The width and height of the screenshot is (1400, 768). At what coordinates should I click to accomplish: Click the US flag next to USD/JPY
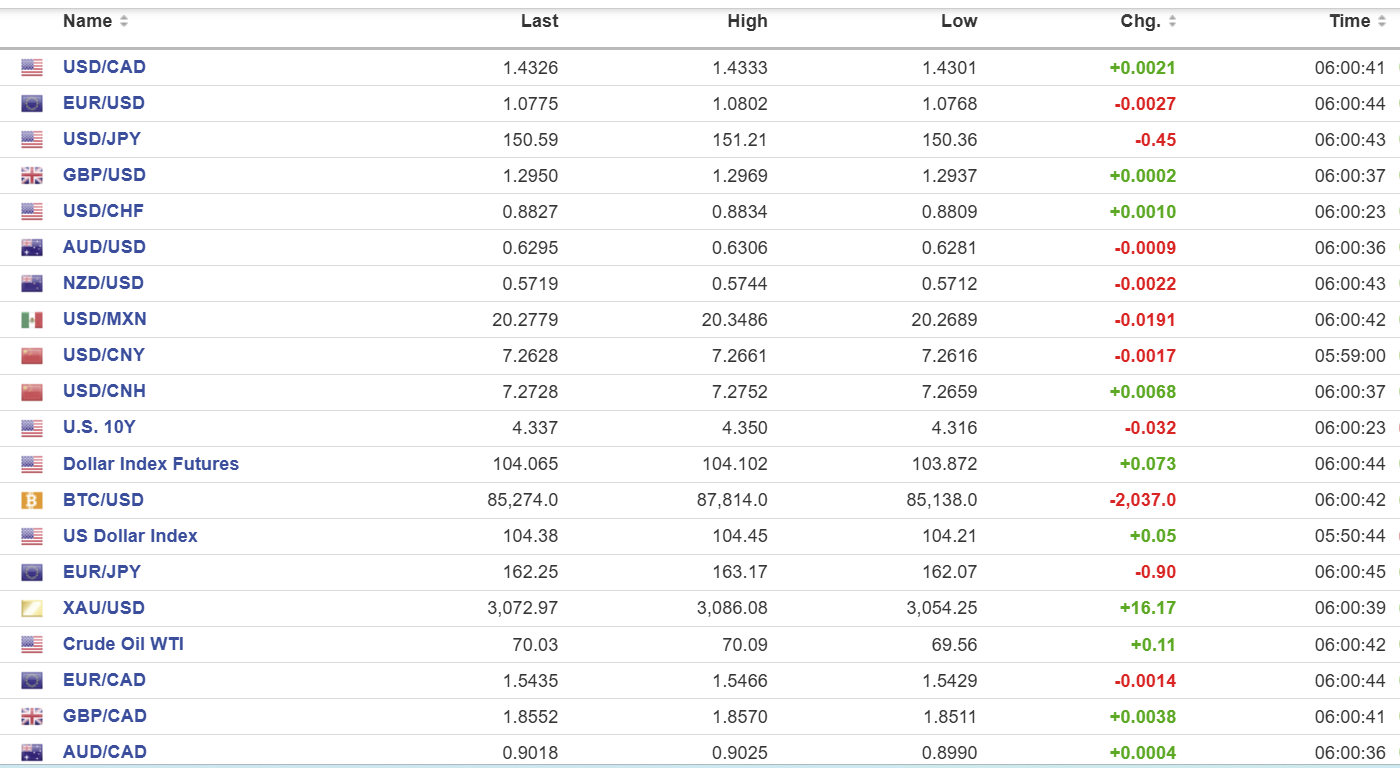click(32, 140)
